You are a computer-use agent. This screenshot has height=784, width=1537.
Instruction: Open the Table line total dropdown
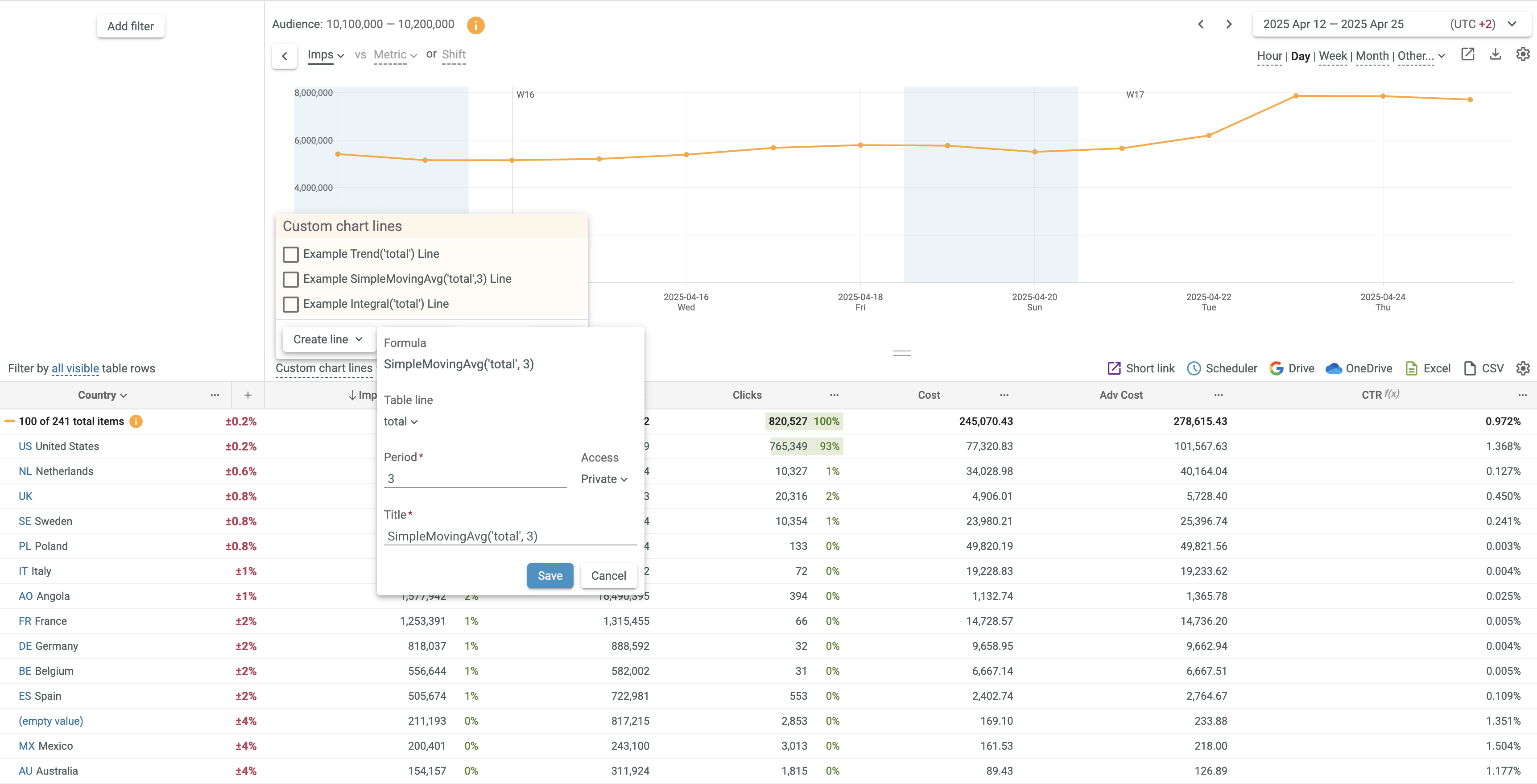click(x=401, y=422)
